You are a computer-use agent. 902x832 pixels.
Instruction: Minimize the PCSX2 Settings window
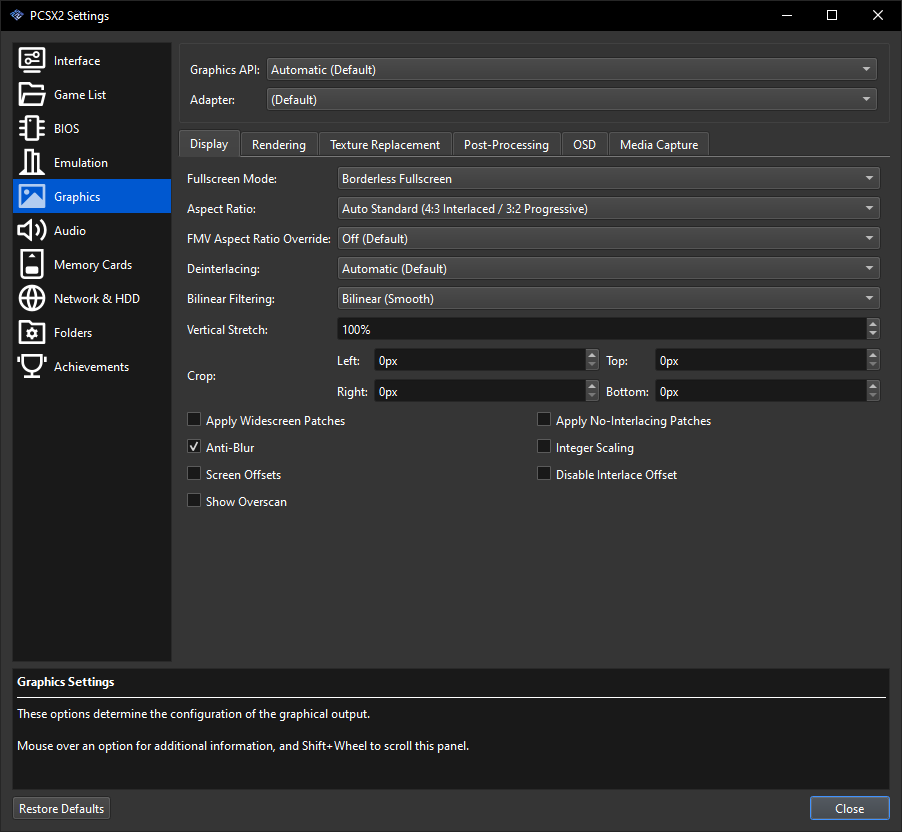click(787, 16)
